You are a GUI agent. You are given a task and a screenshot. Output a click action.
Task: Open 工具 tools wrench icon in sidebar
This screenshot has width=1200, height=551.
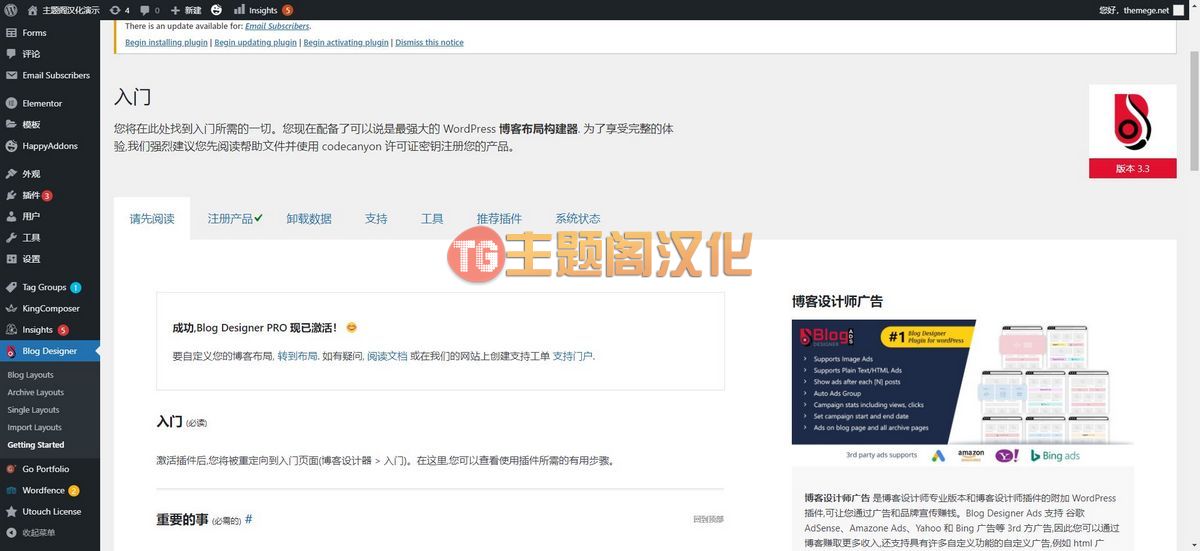pos(11,238)
